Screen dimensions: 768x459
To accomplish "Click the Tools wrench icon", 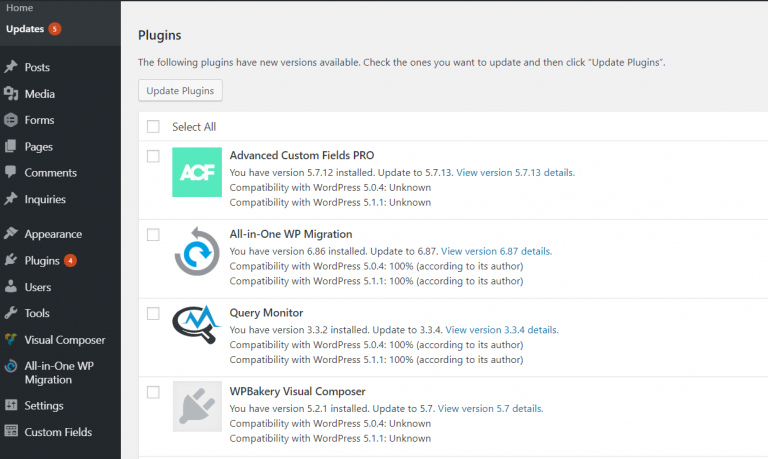I will tap(11, 313).
